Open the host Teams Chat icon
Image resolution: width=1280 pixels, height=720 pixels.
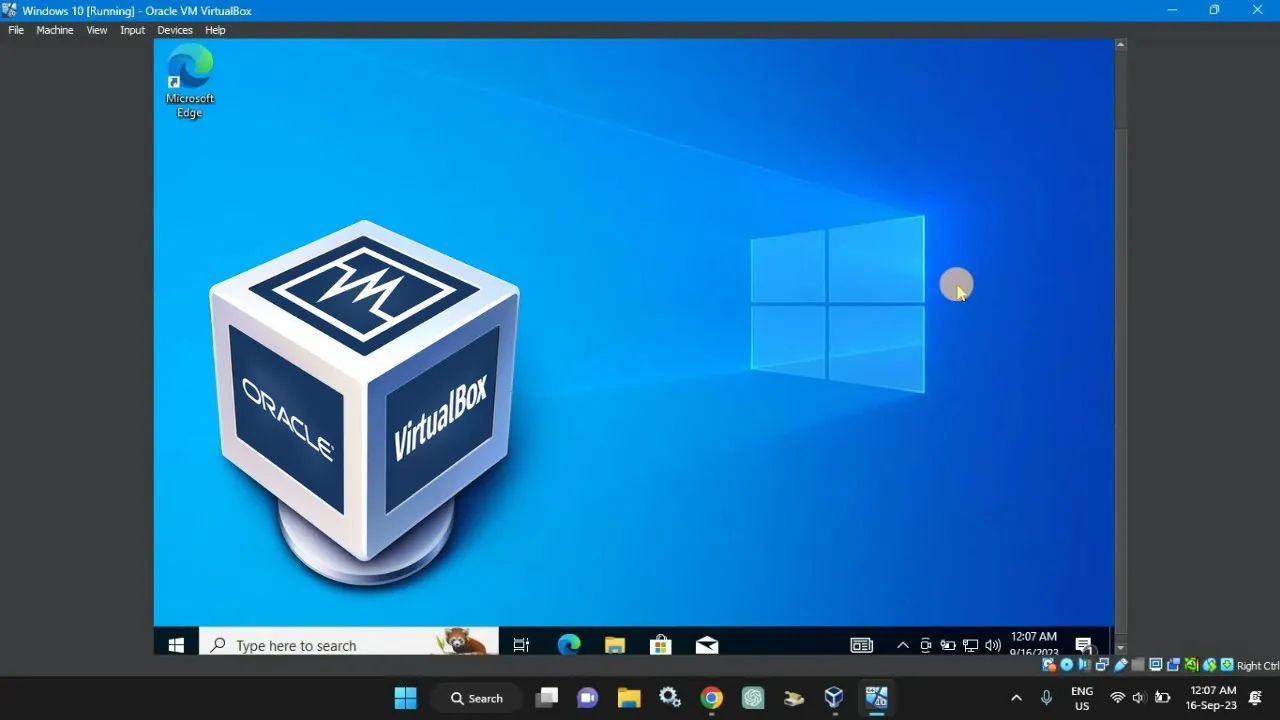pos(587,698)
